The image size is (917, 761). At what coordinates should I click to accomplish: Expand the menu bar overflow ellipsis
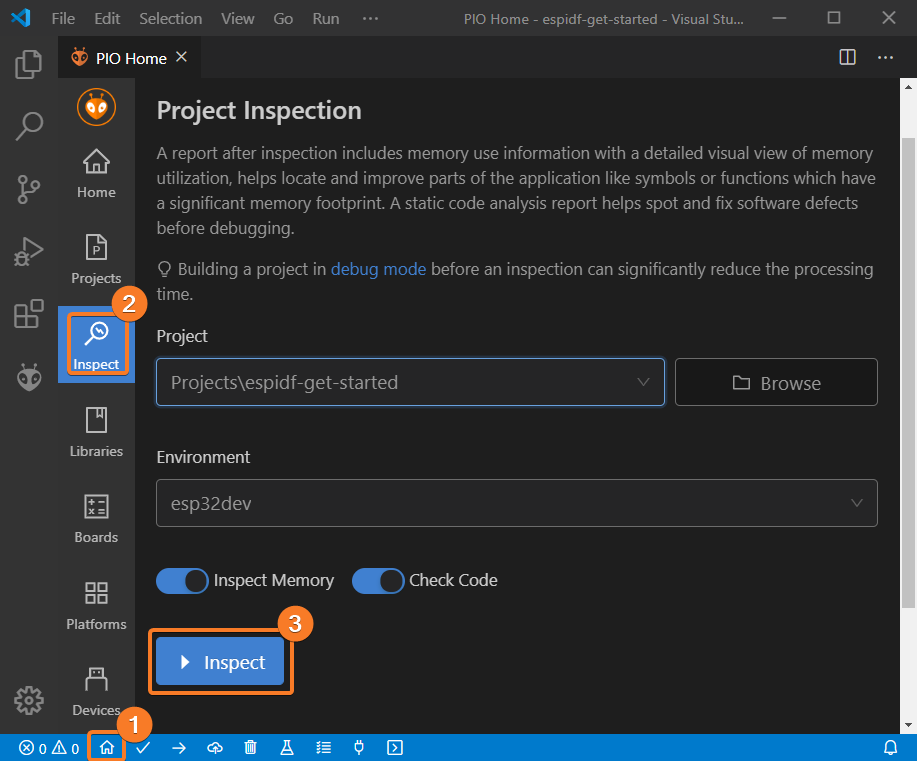(x=370, y=19)
